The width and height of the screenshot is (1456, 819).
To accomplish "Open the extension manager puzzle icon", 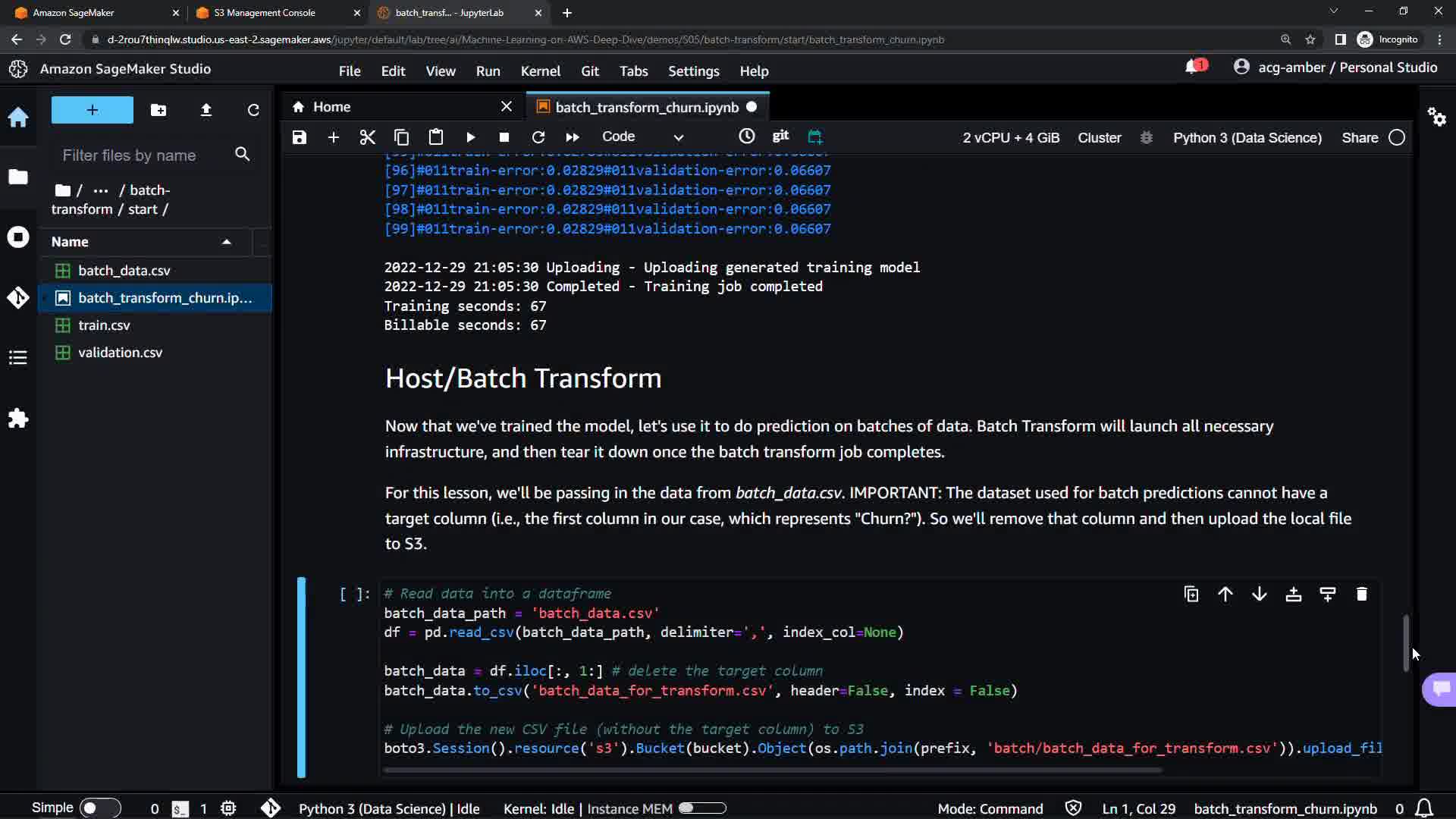I will point(18,419).
